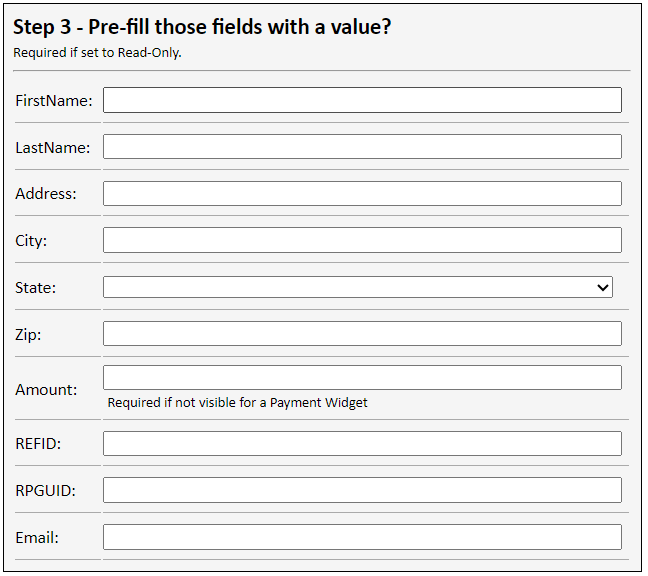Focus the LastName text box
Screen dimensions: 648x576
[x=362, y=147]
